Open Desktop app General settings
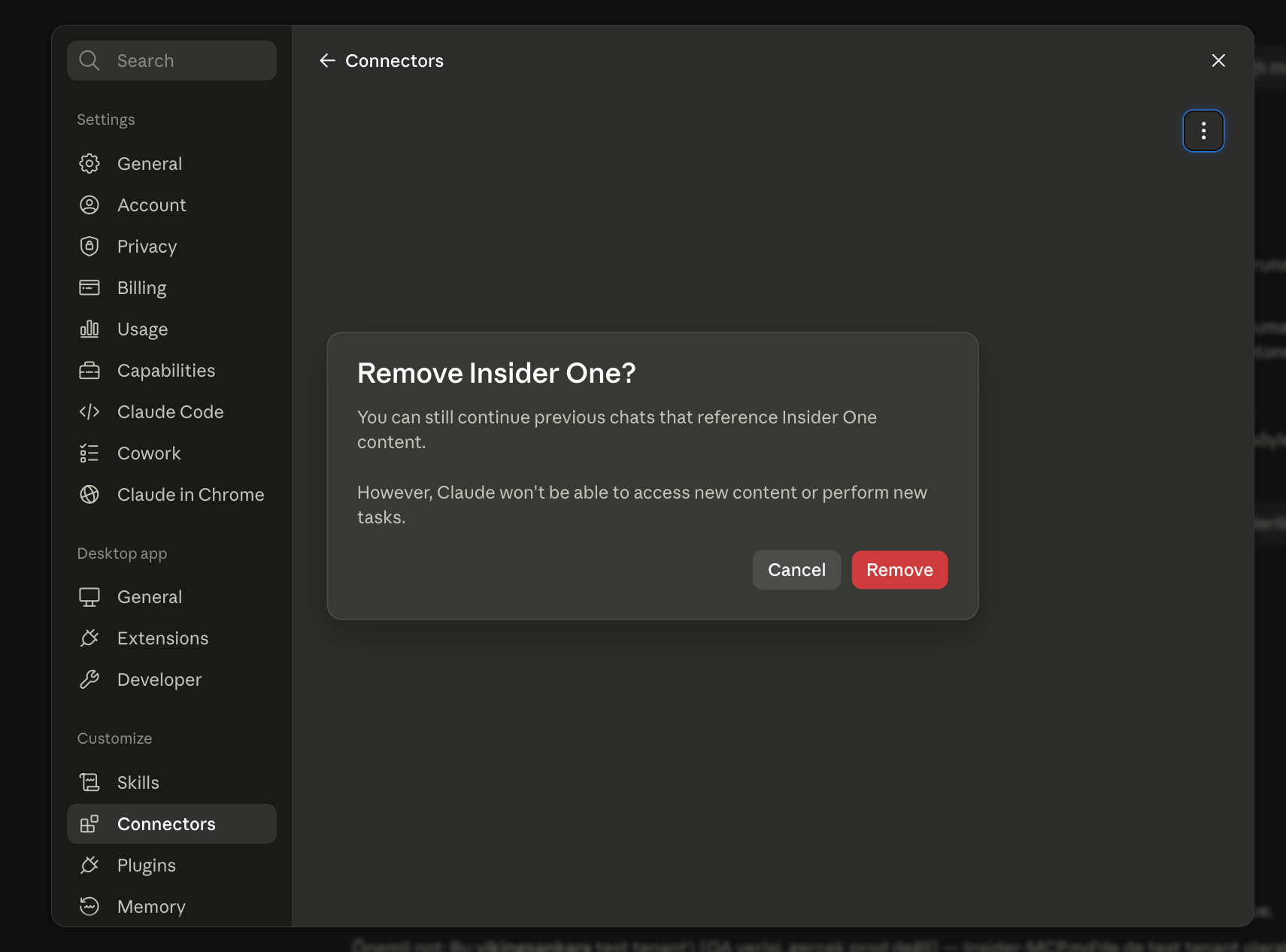 click(171, 596)
